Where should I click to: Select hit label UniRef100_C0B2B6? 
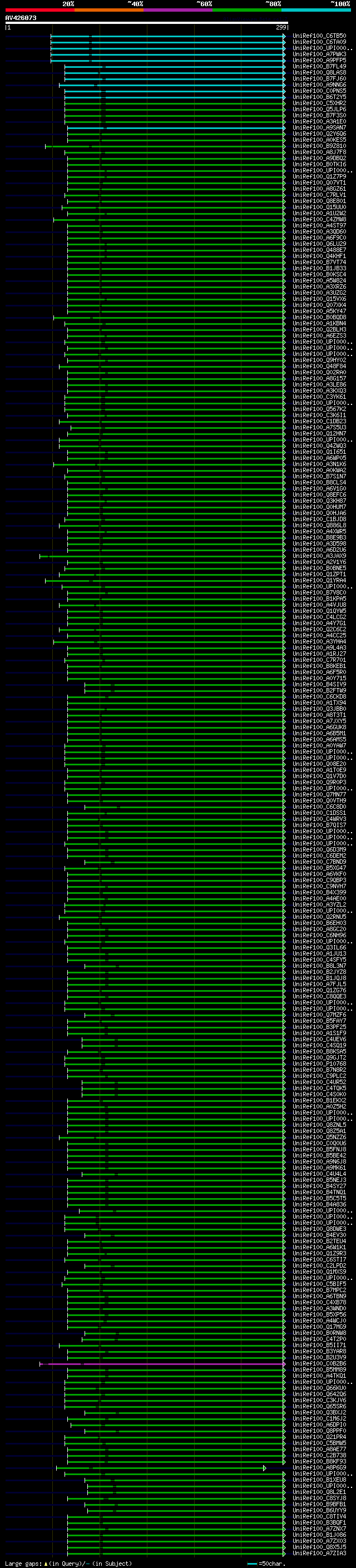(x=319, y=1363)
